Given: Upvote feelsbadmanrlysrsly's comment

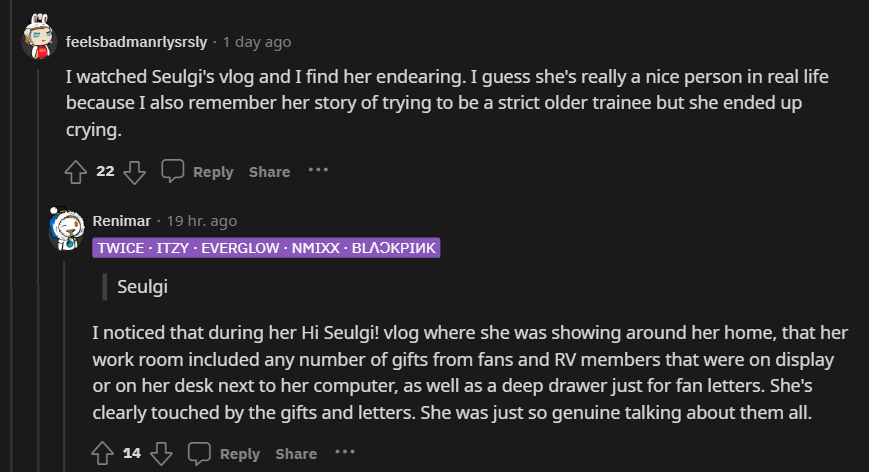Looking at the screenshot, I should point(76,172).
